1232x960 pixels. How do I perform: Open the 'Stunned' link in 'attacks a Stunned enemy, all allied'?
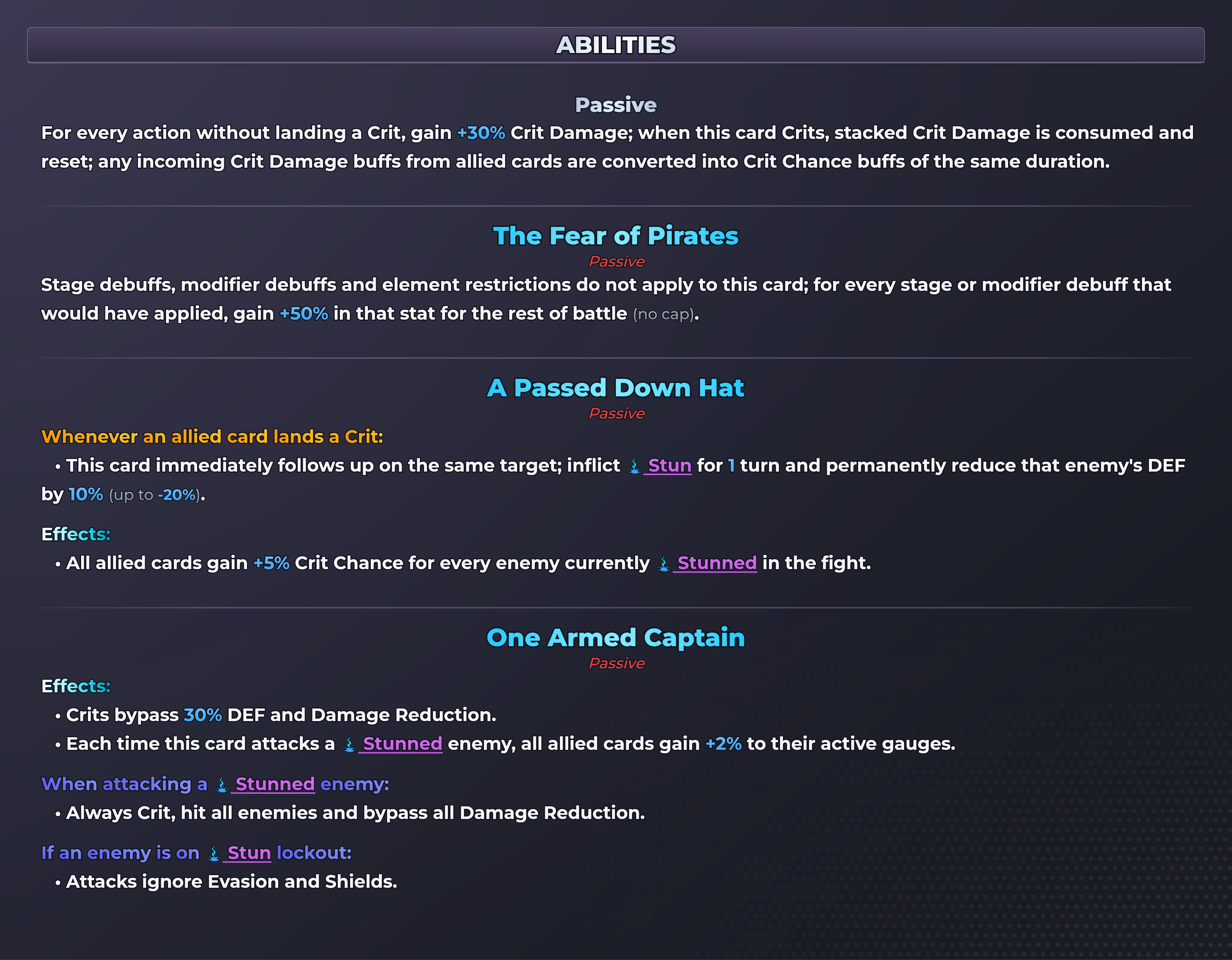(x=403, y=744)
